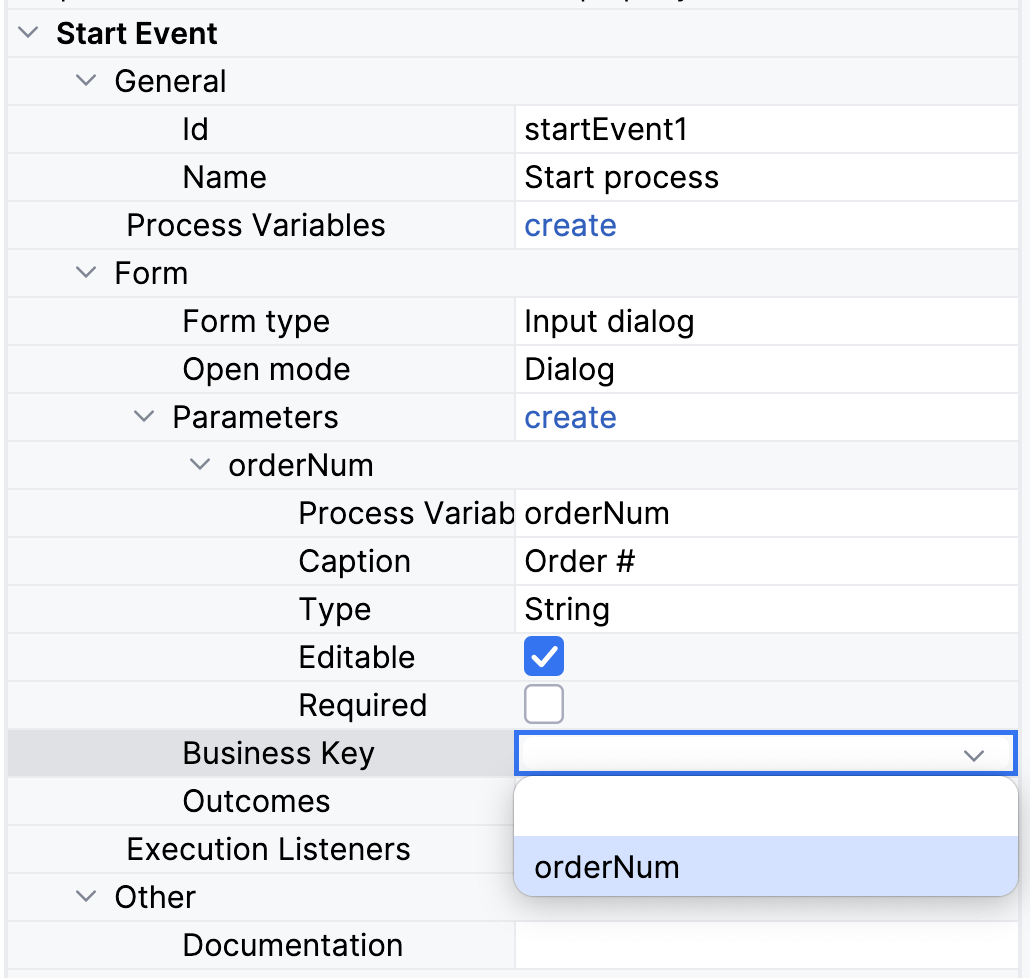
Task: Change the Type value String
Action: coord(765,610)
